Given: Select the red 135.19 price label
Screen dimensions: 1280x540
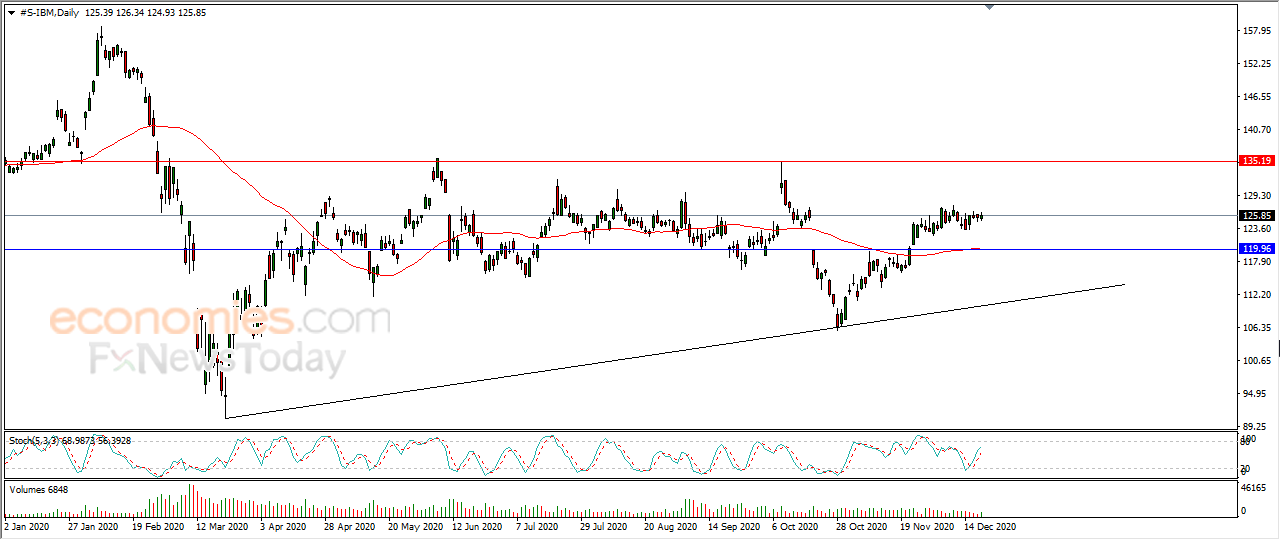Looking at the screenshot, I should [1255, 160].
